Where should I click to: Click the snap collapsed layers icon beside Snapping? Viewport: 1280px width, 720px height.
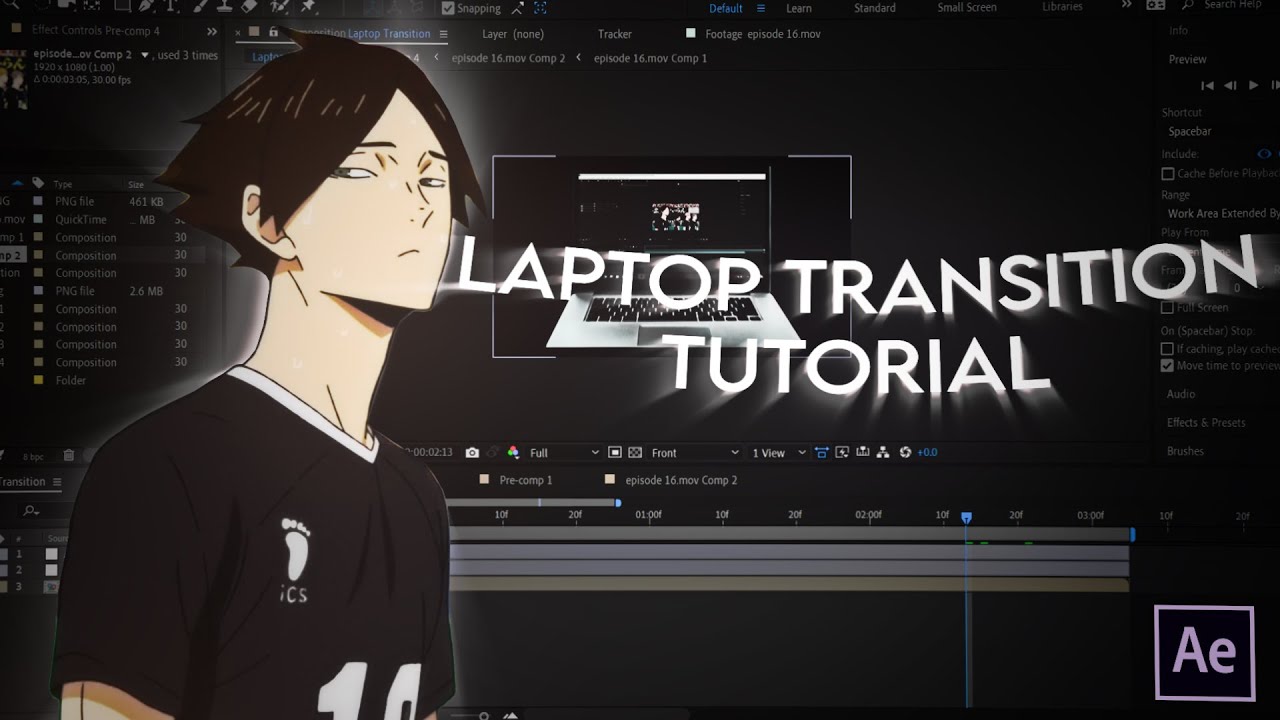517,8
